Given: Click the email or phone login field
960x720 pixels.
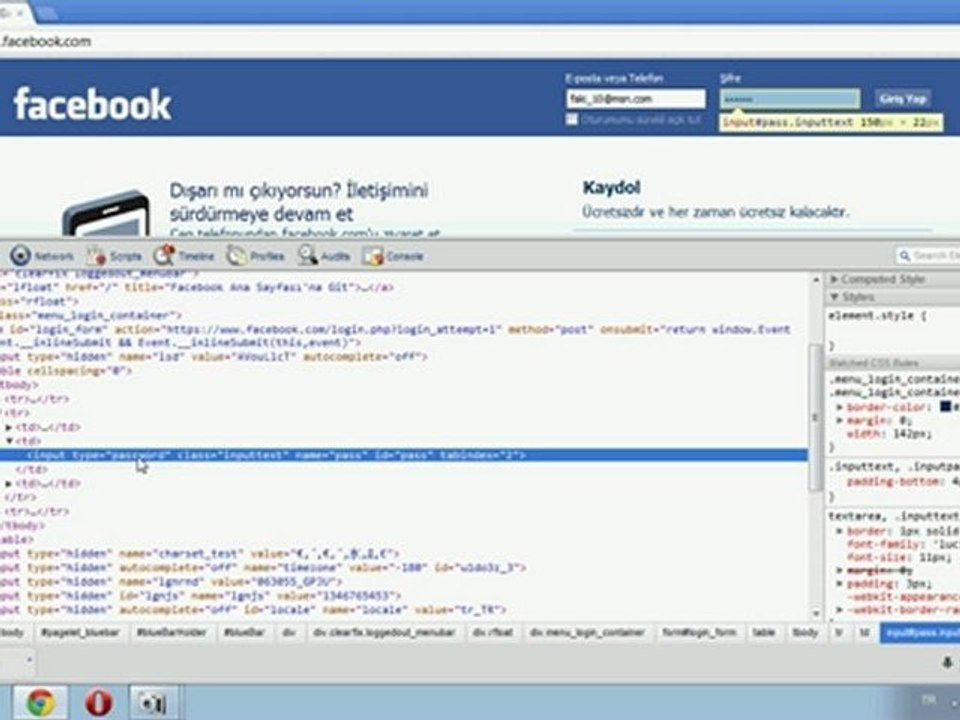Looking at the screenshot, I should click(636, 99).
